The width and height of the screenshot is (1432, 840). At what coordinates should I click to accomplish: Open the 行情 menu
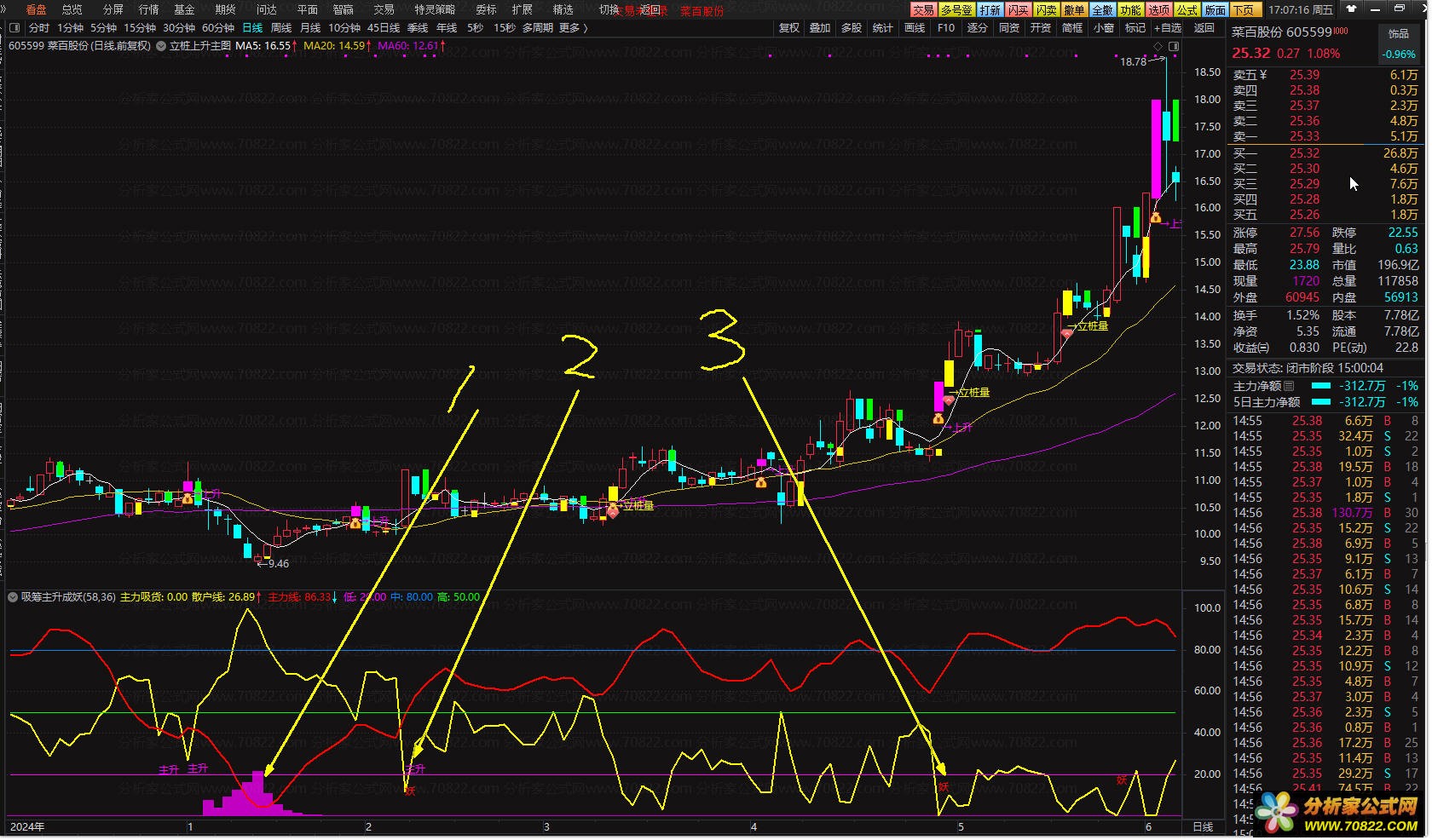pos(148,9)
